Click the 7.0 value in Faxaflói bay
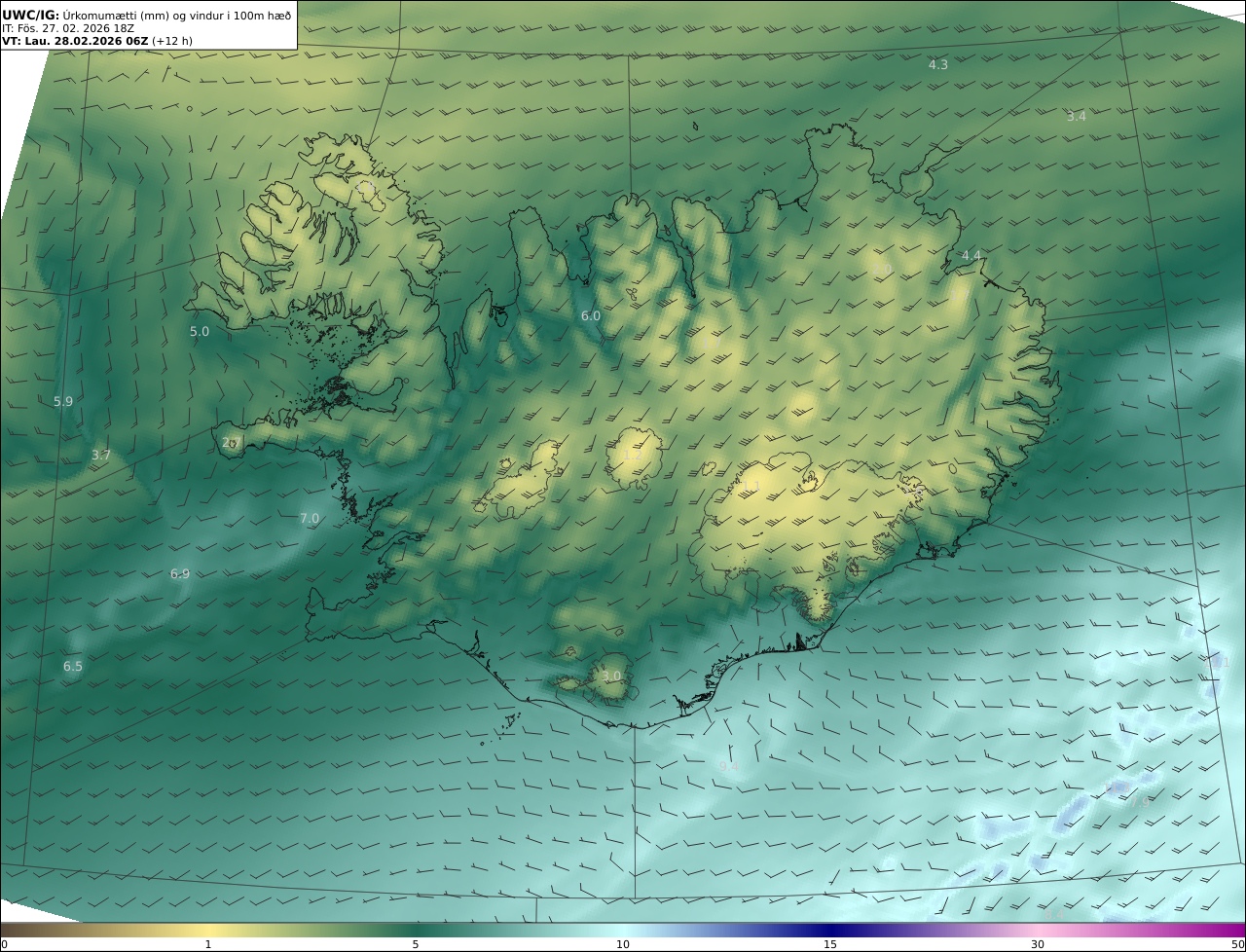 (x=309, y=519)
